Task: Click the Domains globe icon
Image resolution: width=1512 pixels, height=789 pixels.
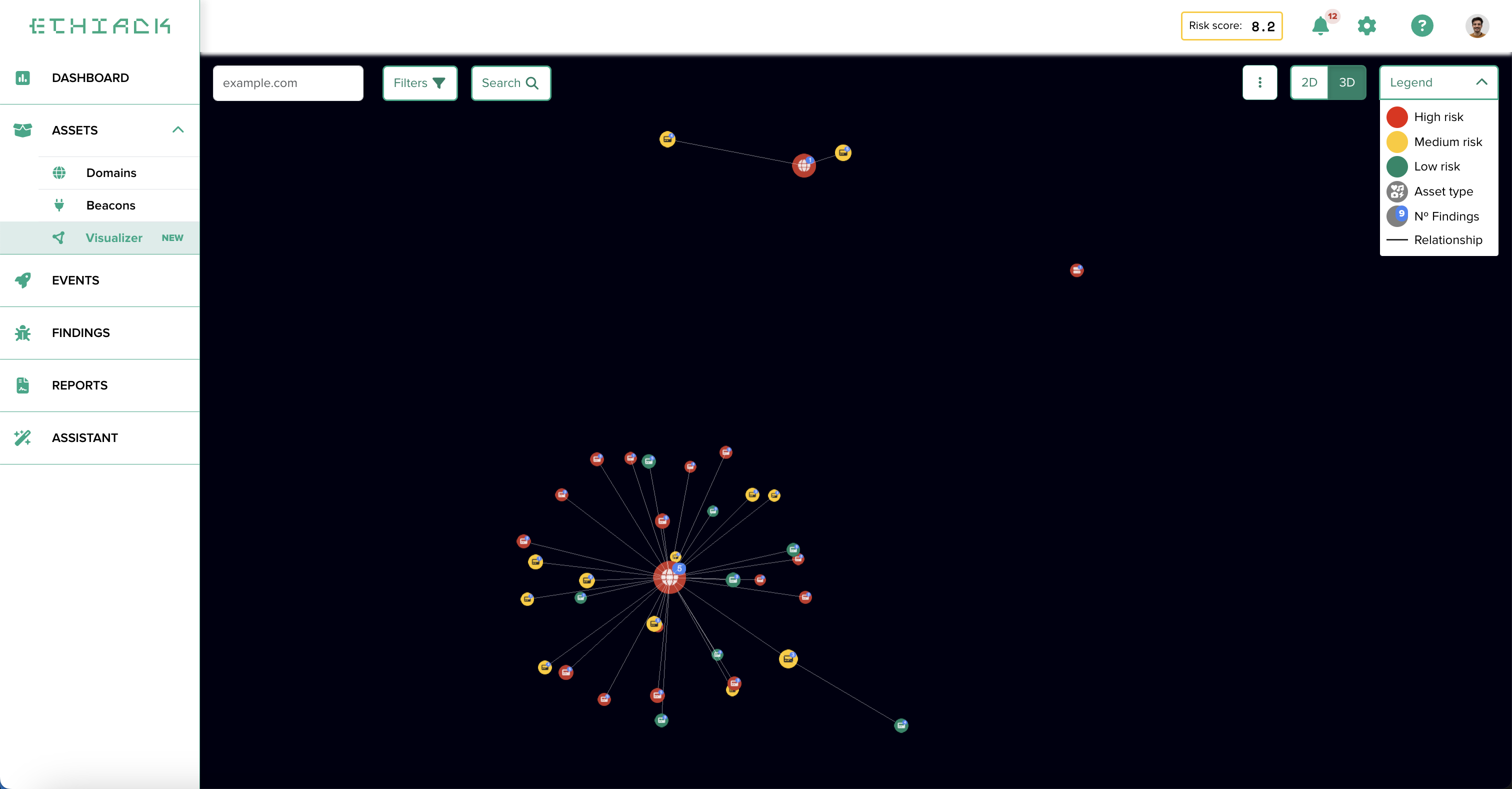Action: pos(59,172)
